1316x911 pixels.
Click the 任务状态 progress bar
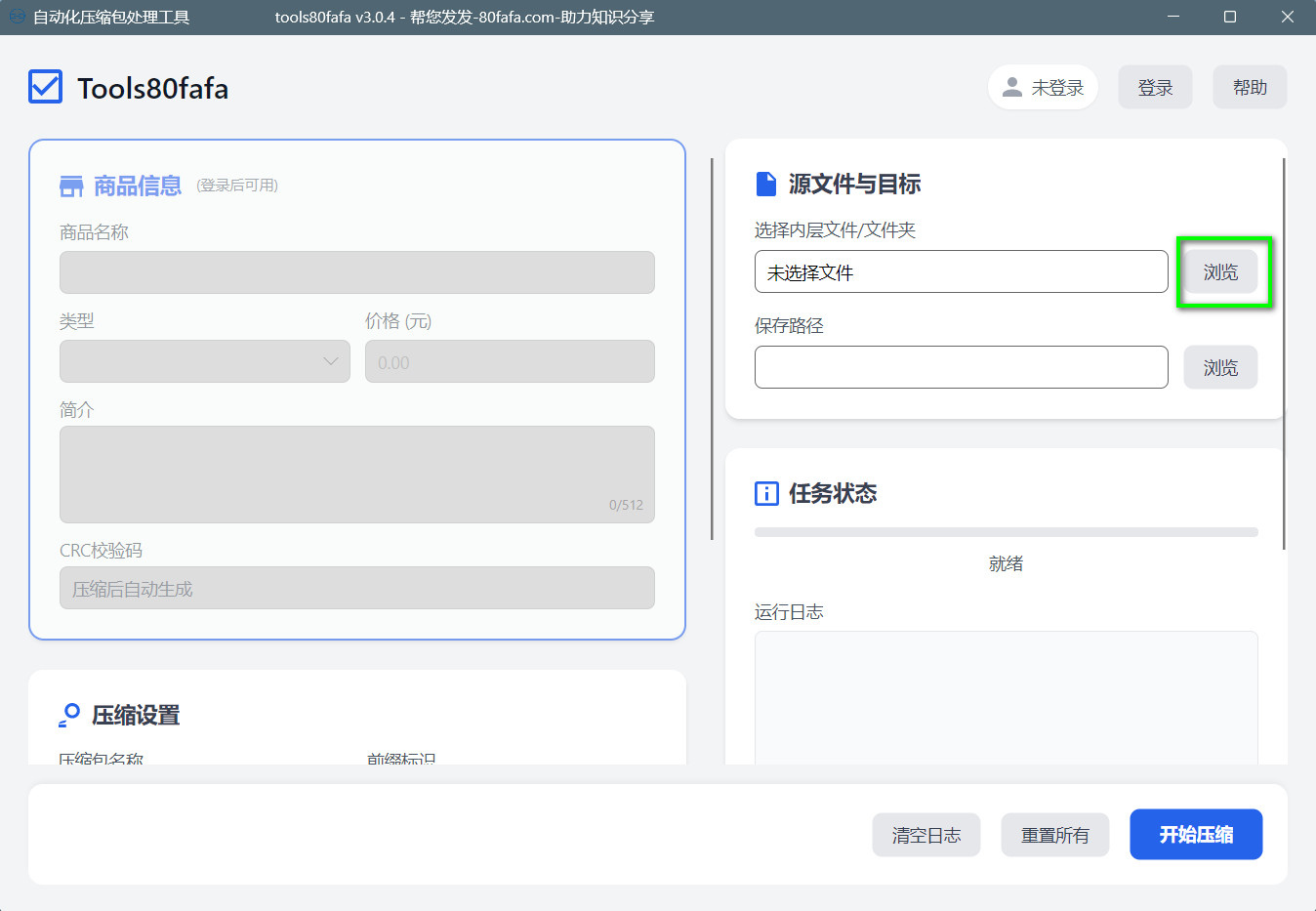click(1006, 532)
